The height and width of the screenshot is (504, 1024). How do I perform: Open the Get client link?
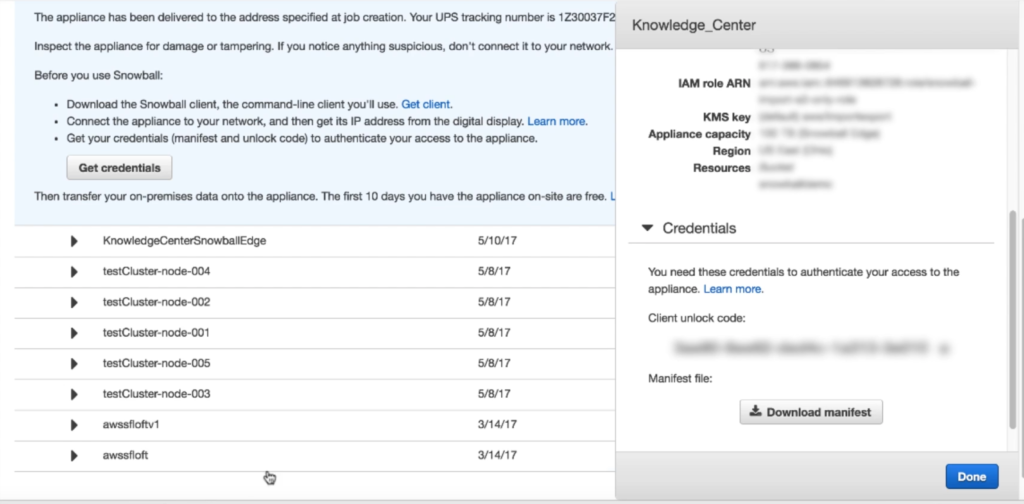pyautogui.click(x=426, y=104)
